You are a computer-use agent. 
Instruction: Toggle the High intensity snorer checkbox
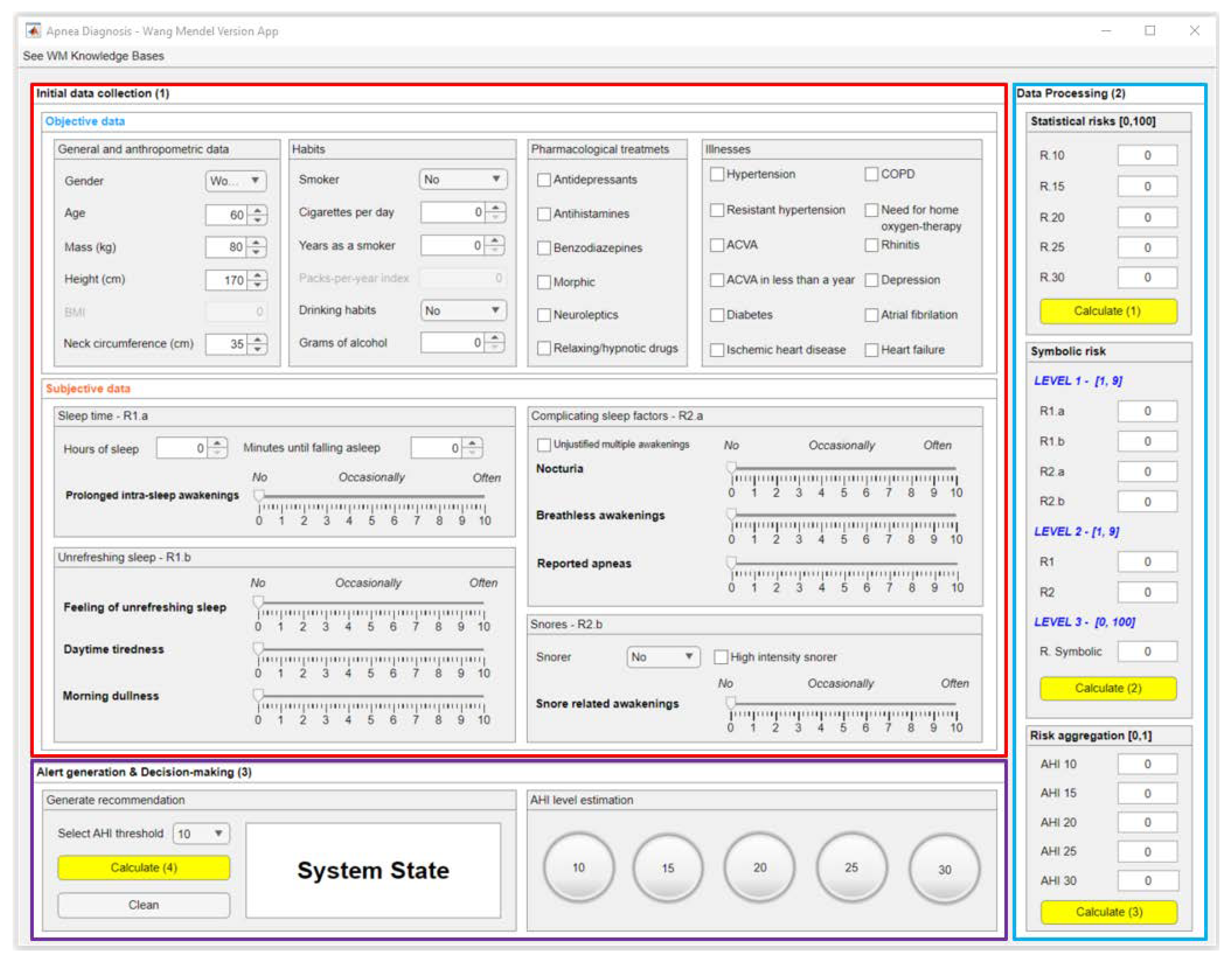point(720,657)
